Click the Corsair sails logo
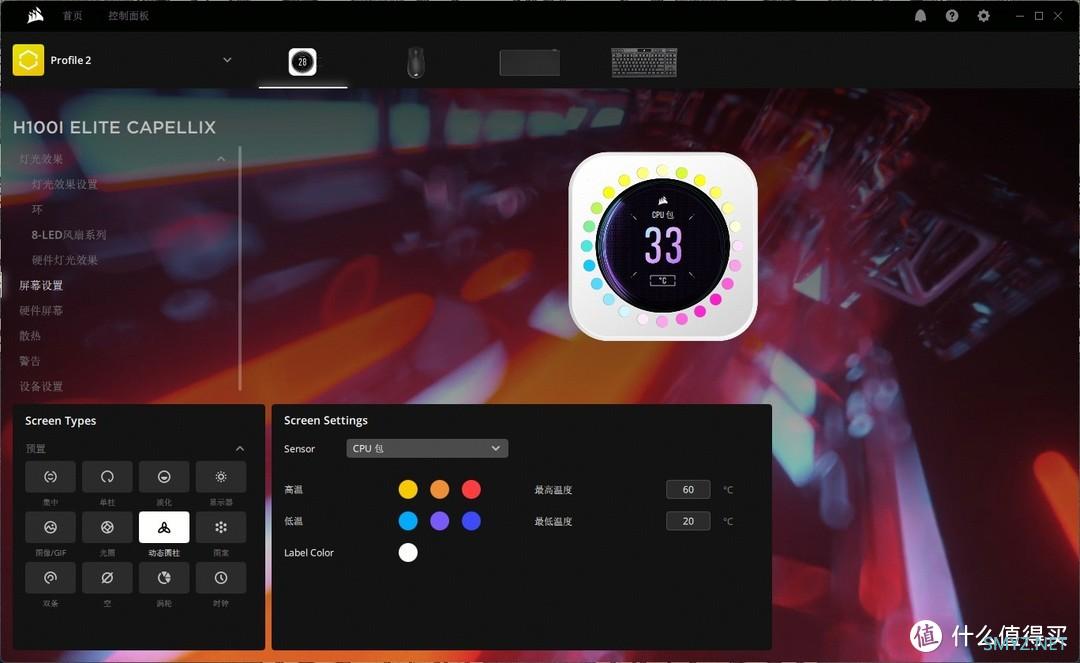 tap(36, 15)
